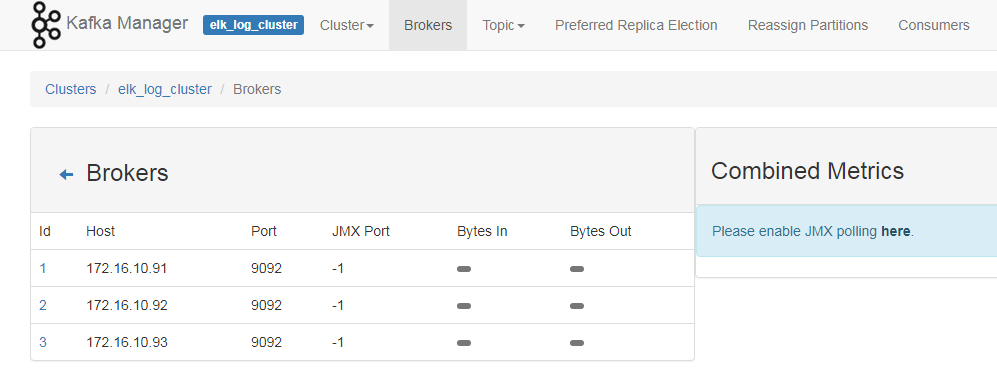Open broker Id 3 link
Screen dimensions: 997x391
click(x=43, y=342)
